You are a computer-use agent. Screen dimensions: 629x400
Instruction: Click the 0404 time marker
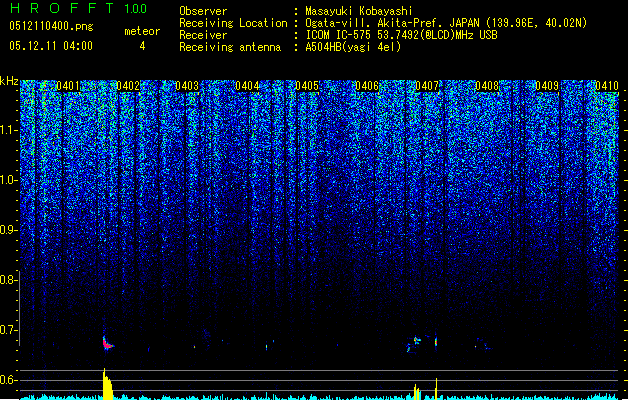tap(248, 86)
